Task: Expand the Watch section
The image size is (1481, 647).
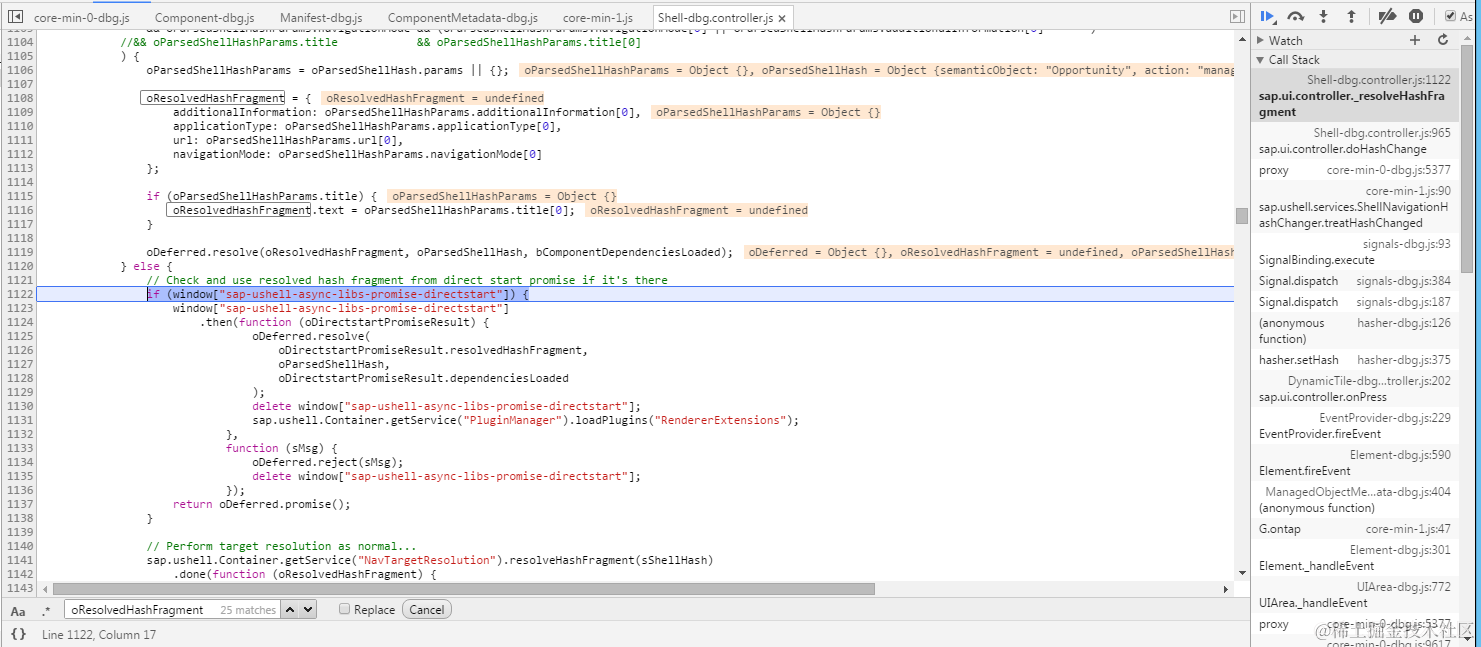Action: [x=1260, y=40]
